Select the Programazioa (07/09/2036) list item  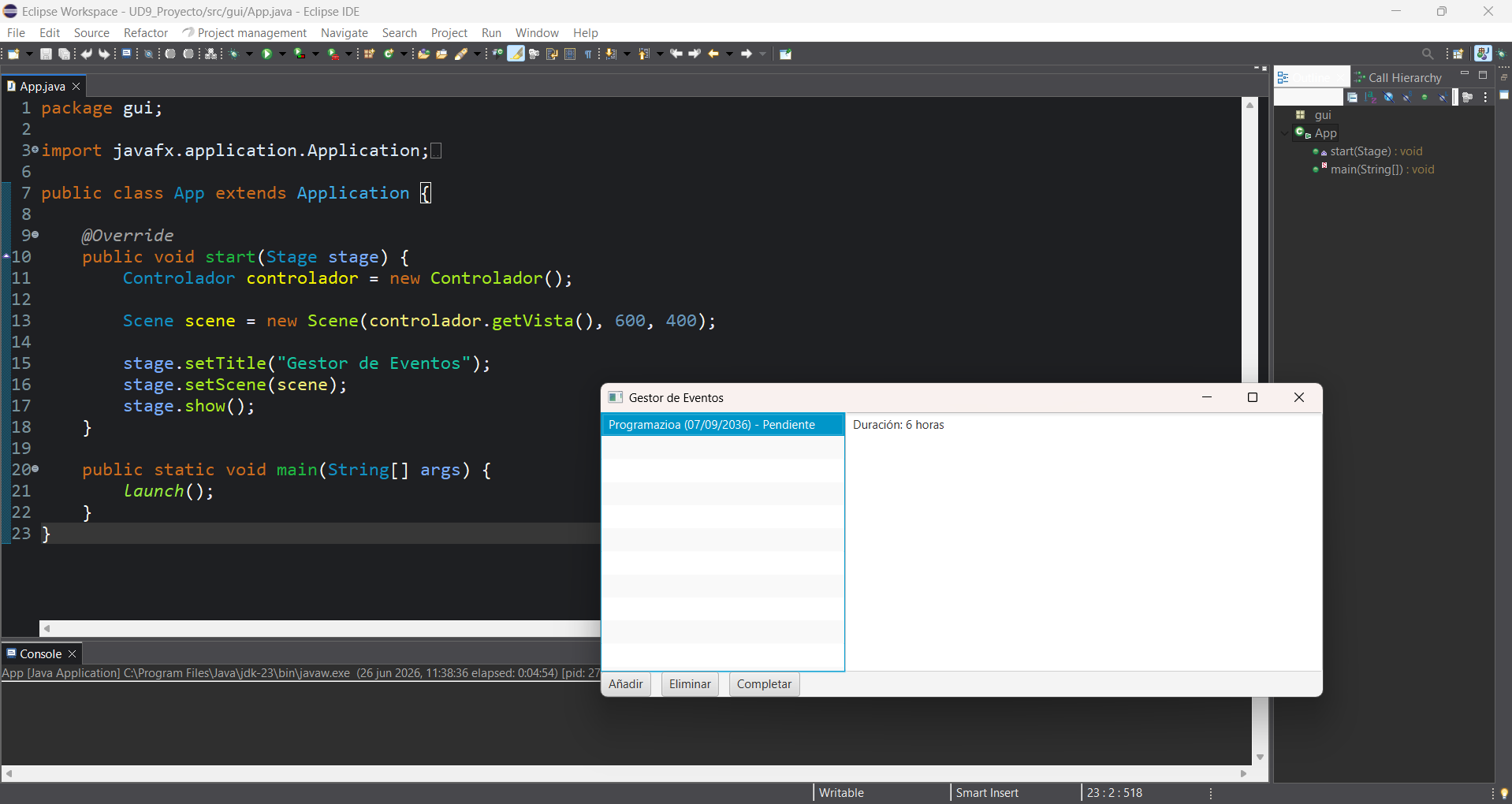pos(722,425)
